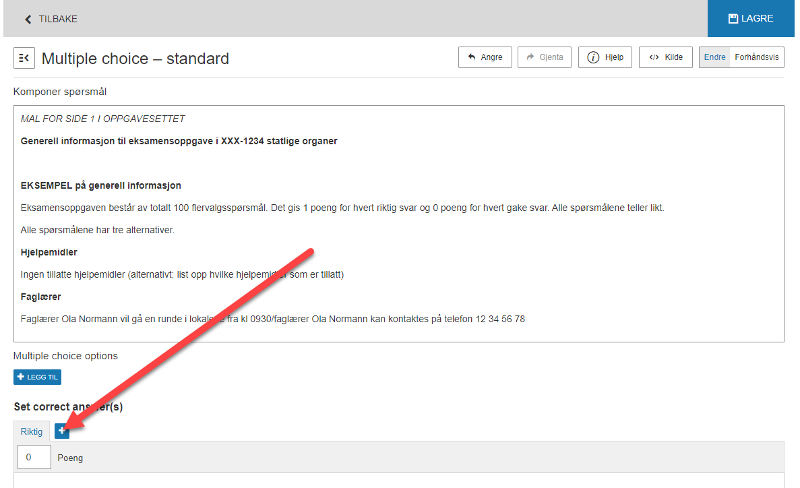
Task: Click into the Komponer spørsmål editor text
Action: tap(398, 224)
